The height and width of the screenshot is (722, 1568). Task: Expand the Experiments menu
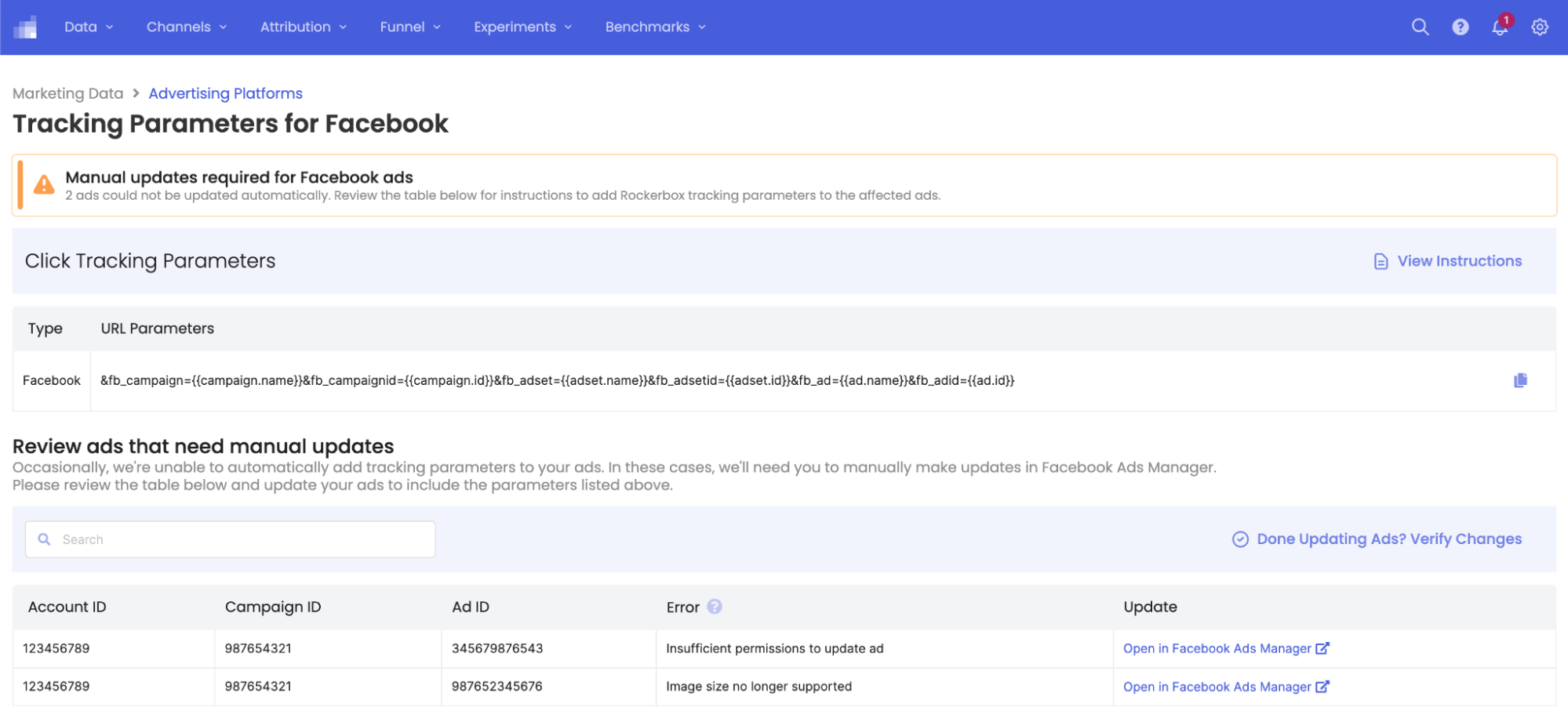[523, 27]
